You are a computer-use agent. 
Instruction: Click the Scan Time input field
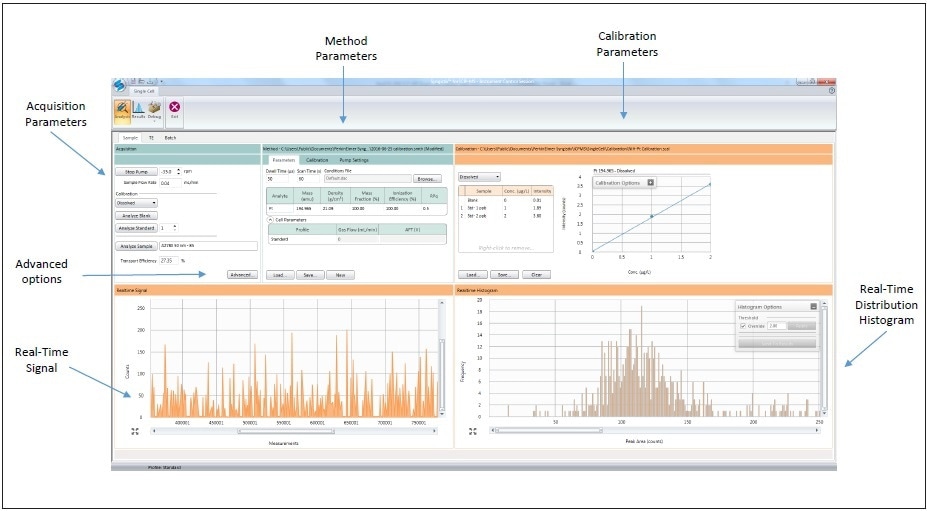tap(308, 179)
